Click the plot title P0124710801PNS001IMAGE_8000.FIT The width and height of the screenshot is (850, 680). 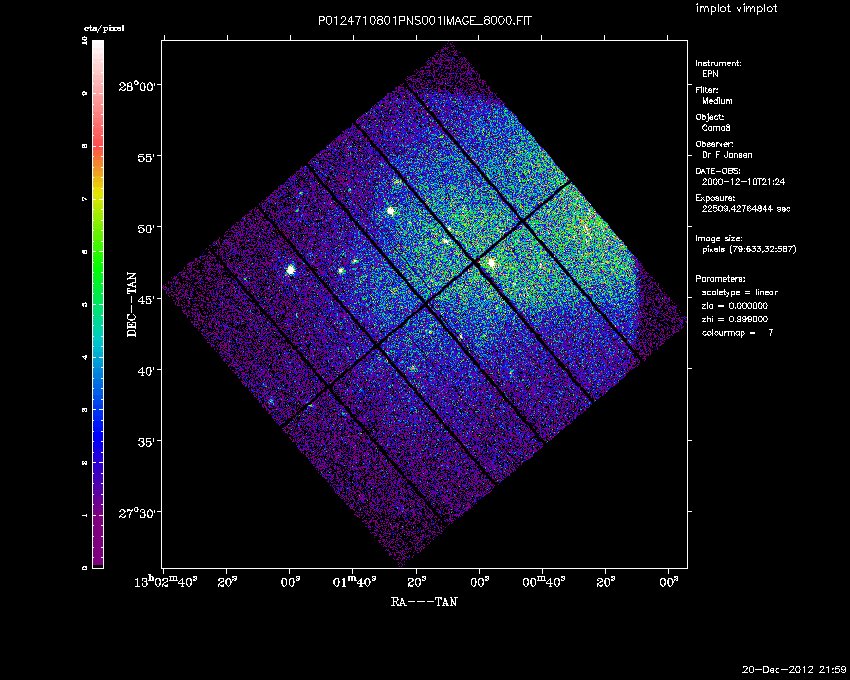coord(424,21)
